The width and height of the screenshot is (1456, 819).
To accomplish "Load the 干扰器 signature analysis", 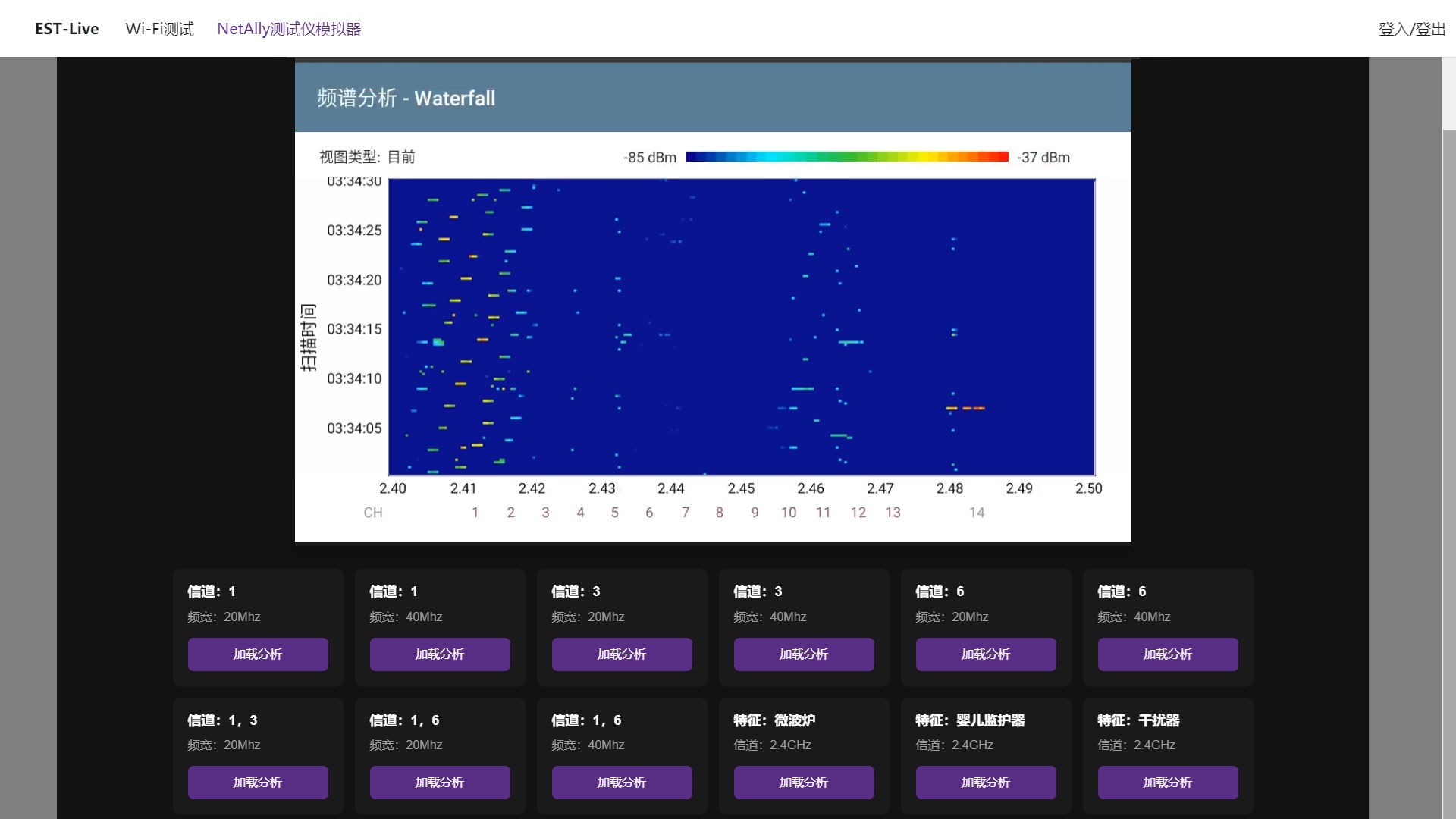I will click(x=1168, y=782).
